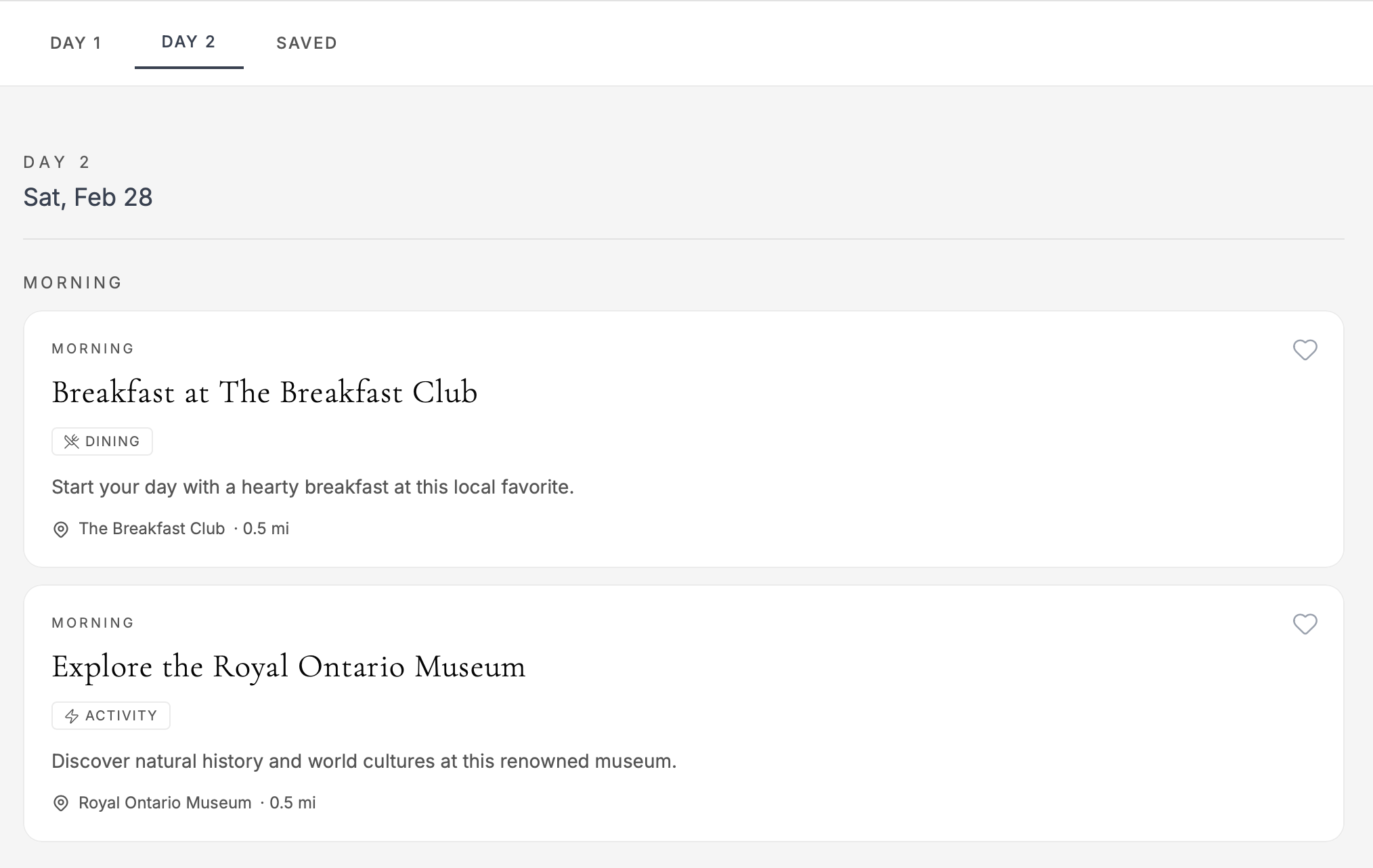Select the DINING category badge
Image resolution: width=1373 pixels, height=868 pixels.
pyautogui.click(x=102, y=441)
